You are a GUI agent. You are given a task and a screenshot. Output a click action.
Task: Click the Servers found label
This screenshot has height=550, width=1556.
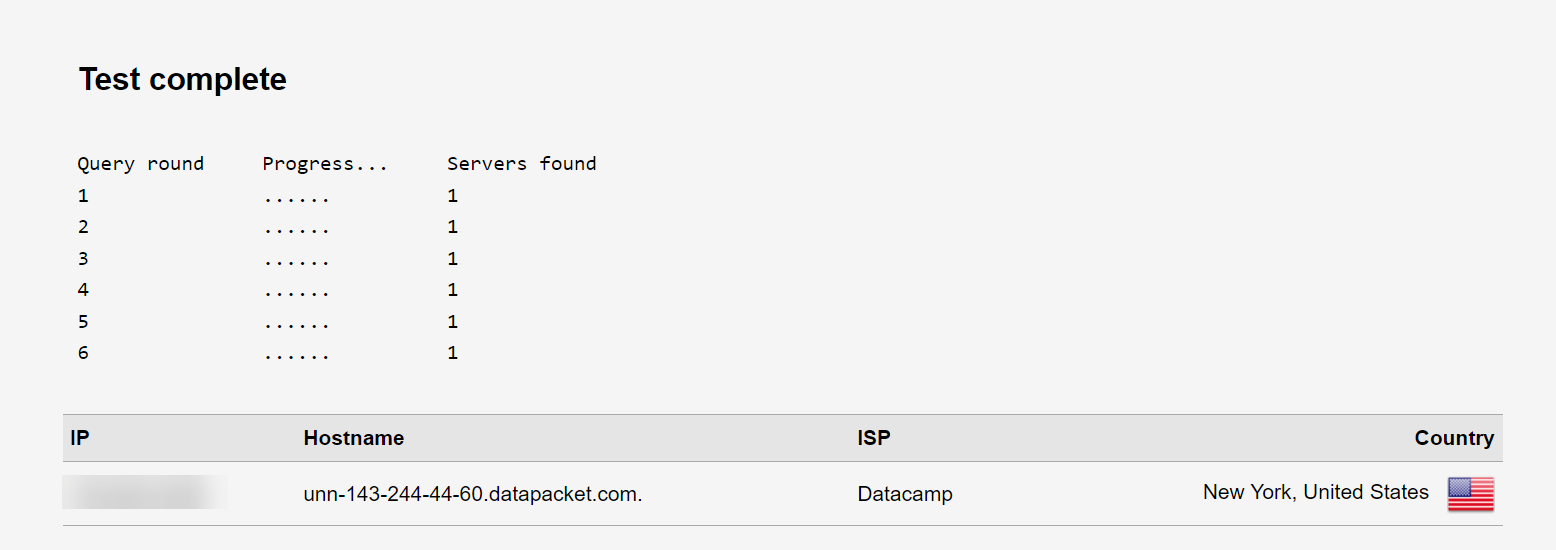click(522, 164)
